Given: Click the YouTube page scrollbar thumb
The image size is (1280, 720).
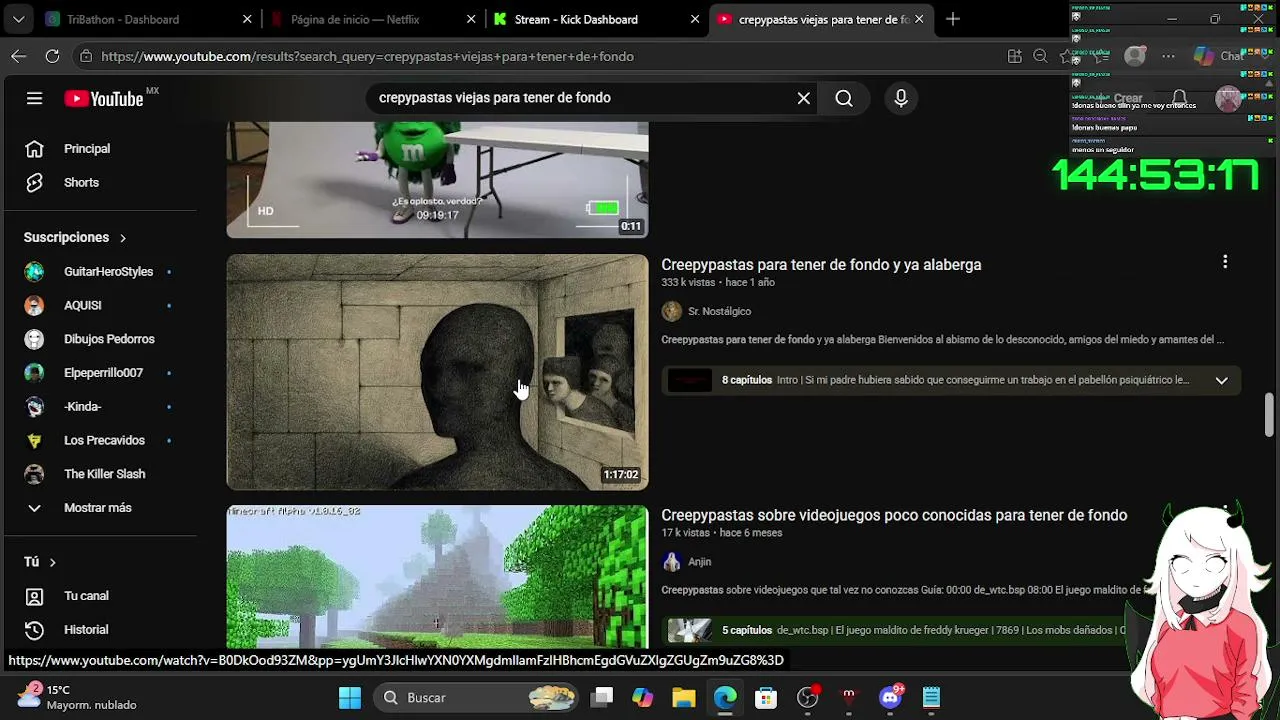Looking at the screenshot, I should 1269,415.
